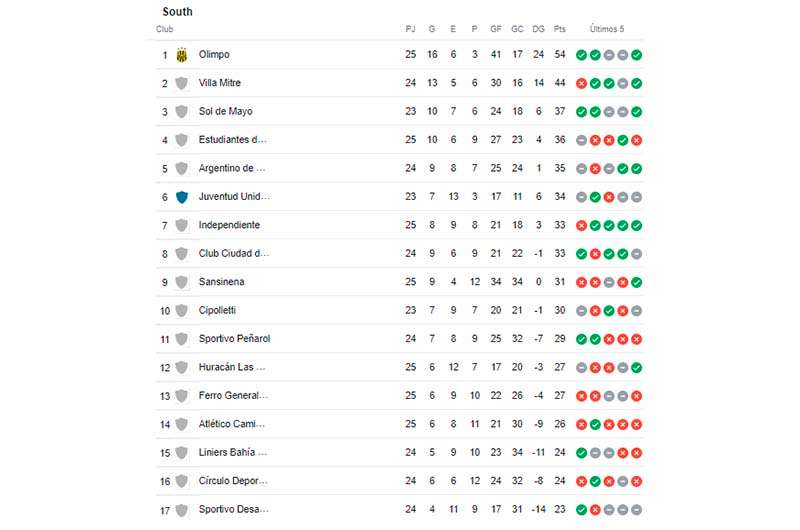
Task: Click the South group heading
Action: [x=178, y=12]
